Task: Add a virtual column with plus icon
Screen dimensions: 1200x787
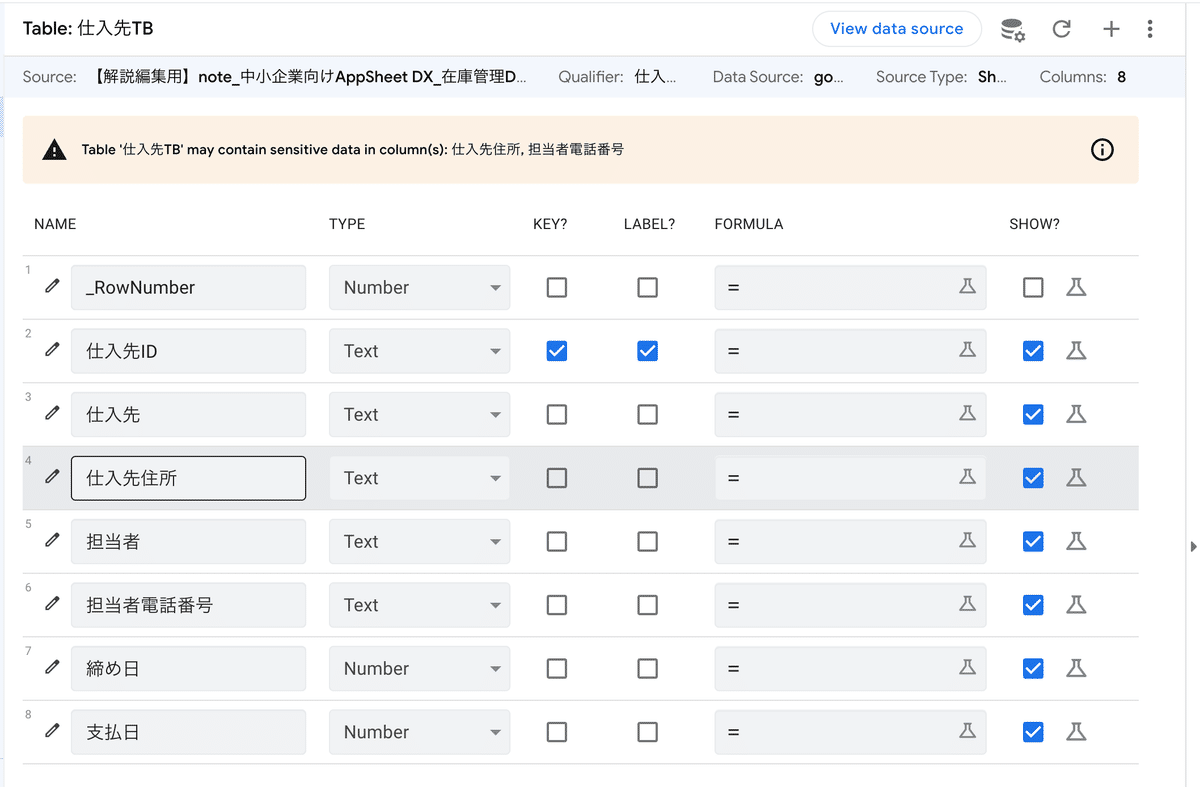Action: [1111, 29]
